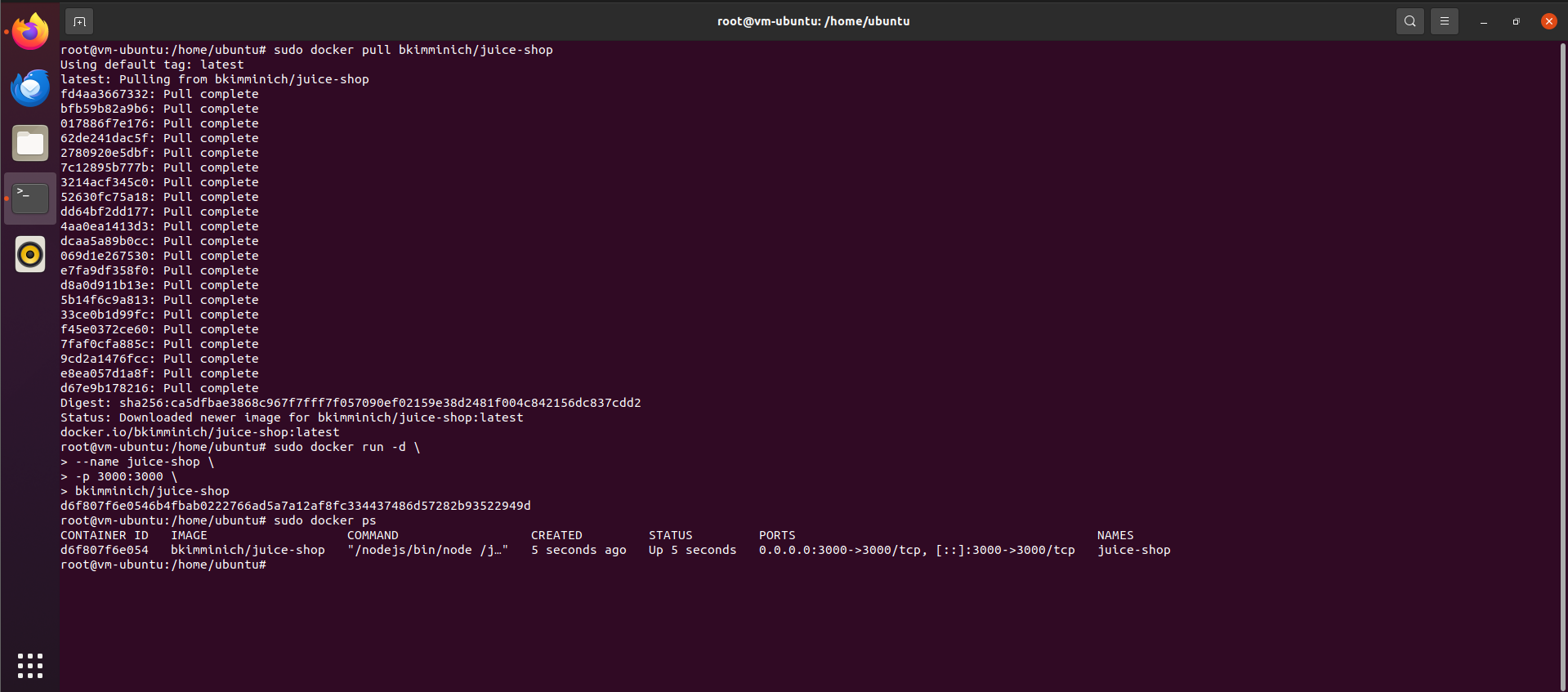
Task: Click the terminal search magnifier button
Action: [1409, 21]
